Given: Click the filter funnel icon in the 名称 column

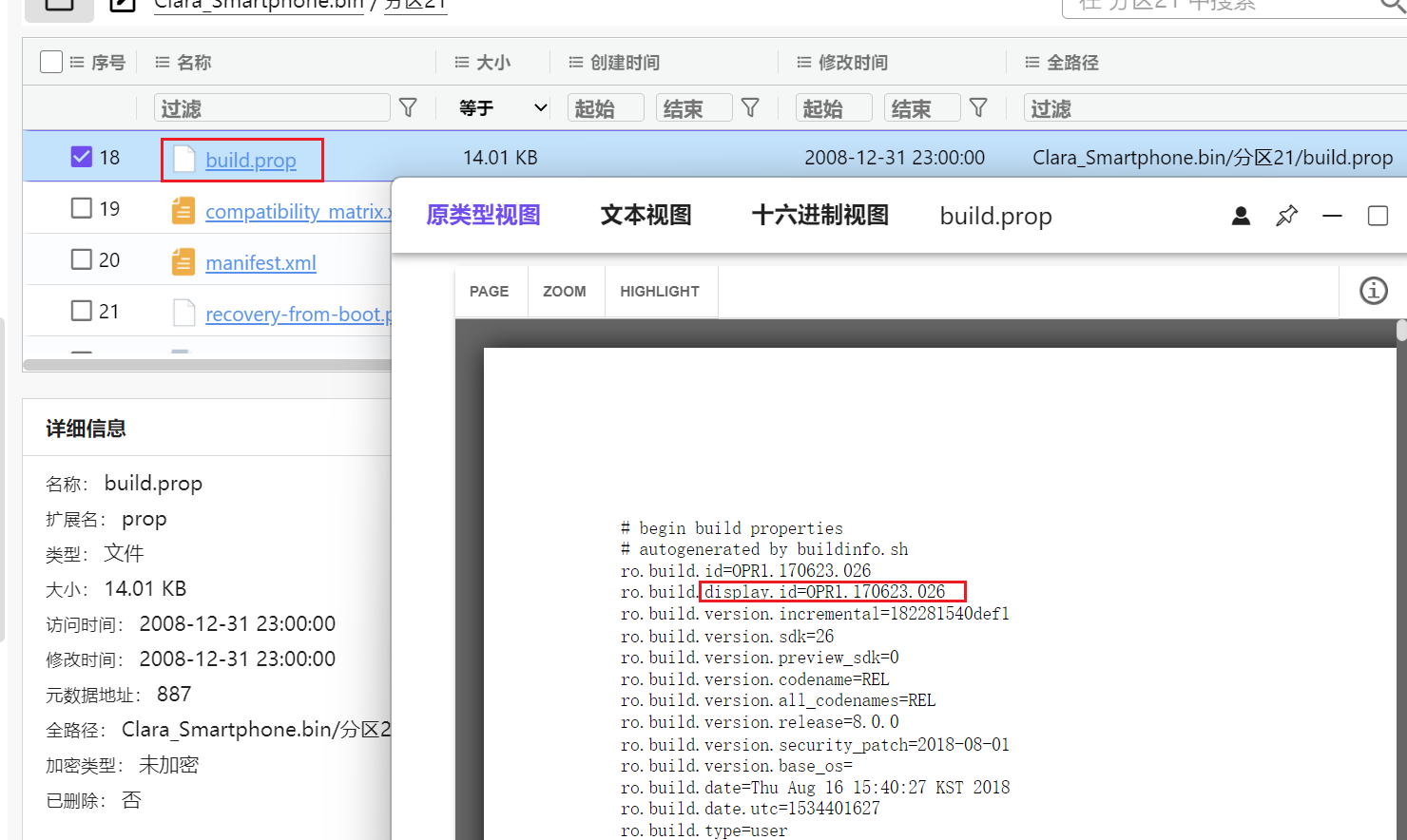Looking at the screenshot, I should point(409,107).
